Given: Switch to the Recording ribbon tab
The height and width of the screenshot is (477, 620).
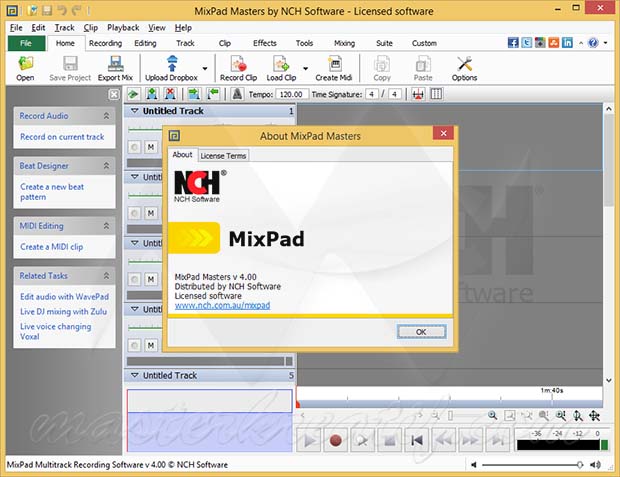Looking at the screenshot, I should [x=105, y=43].
